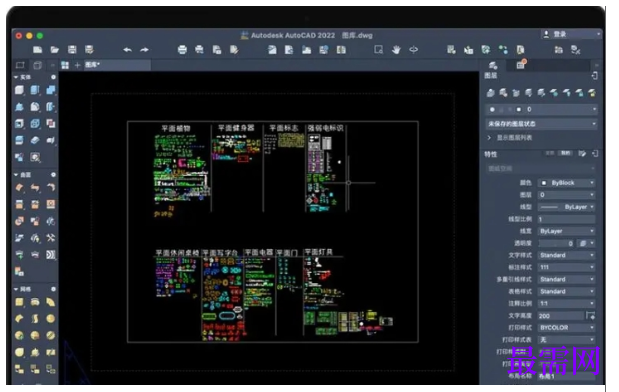Pick the Eraser icon in solids palette
619x392 pixels.
[35, 140]
